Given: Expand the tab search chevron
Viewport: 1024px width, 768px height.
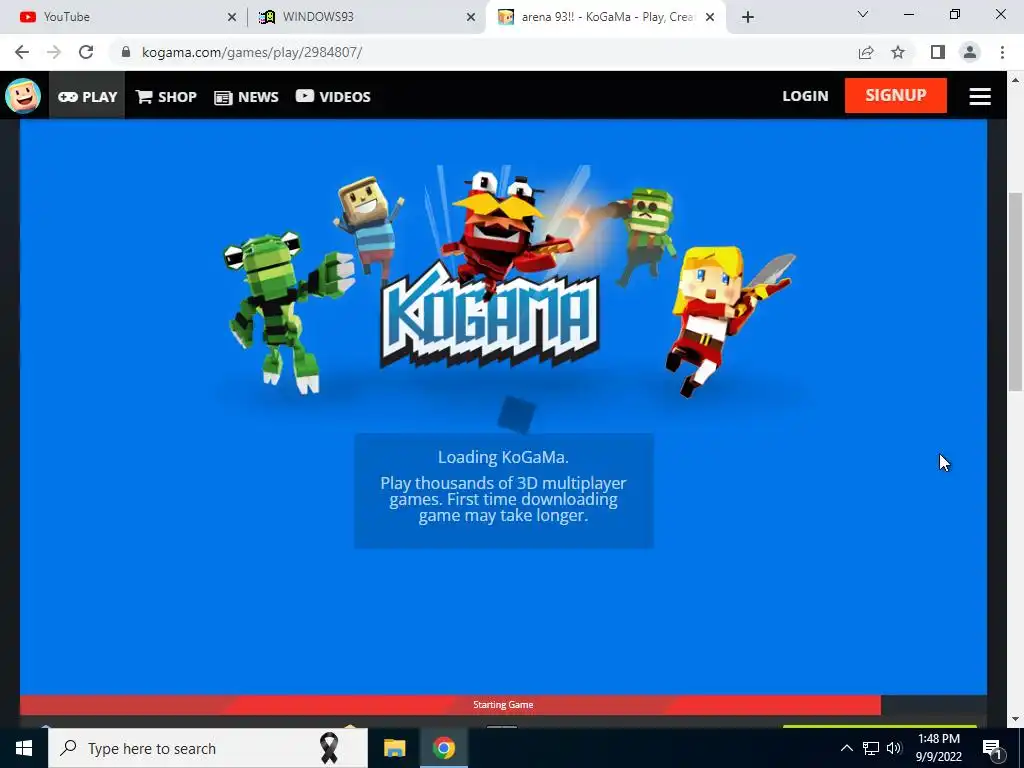Looking at the screenshot, I should pyautogui.click(x=862, y=14).
